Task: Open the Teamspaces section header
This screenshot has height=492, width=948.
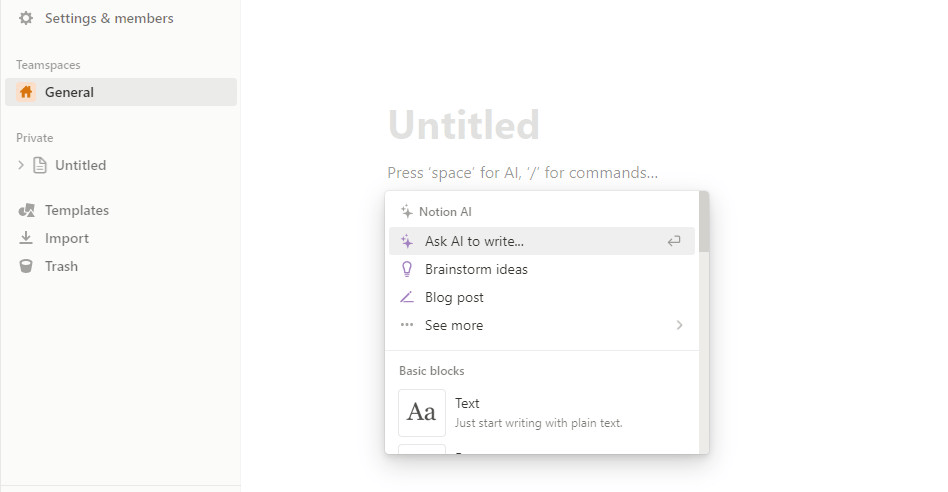Action: point(48,65)
